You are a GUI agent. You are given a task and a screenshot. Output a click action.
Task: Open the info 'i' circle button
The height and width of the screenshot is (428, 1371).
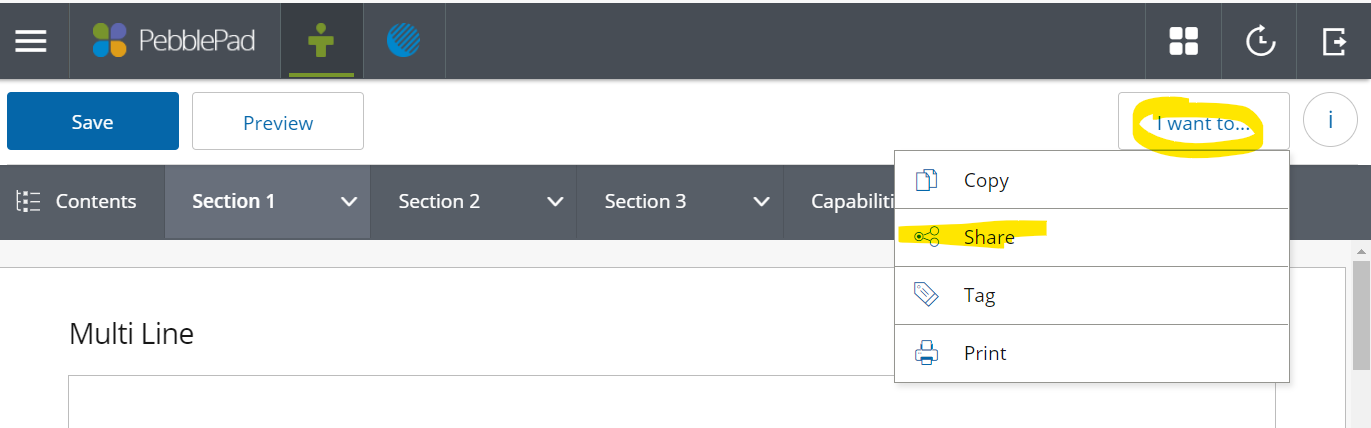pyautogui.click(x=1330, y=121)
